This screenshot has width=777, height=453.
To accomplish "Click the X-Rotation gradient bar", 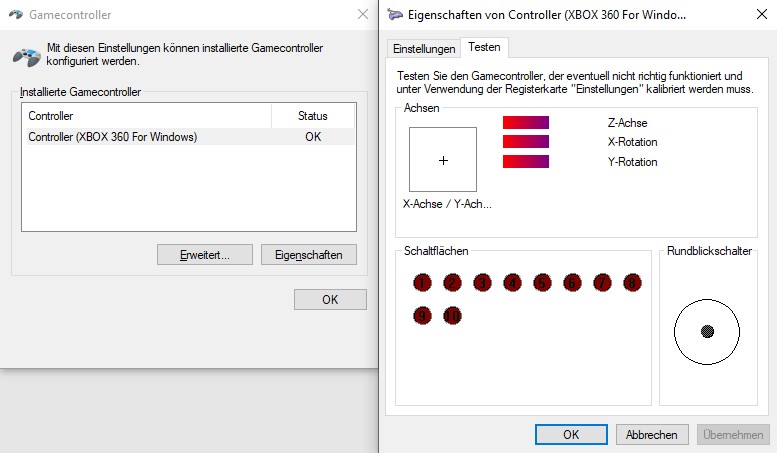I will (x=526, y=142).
